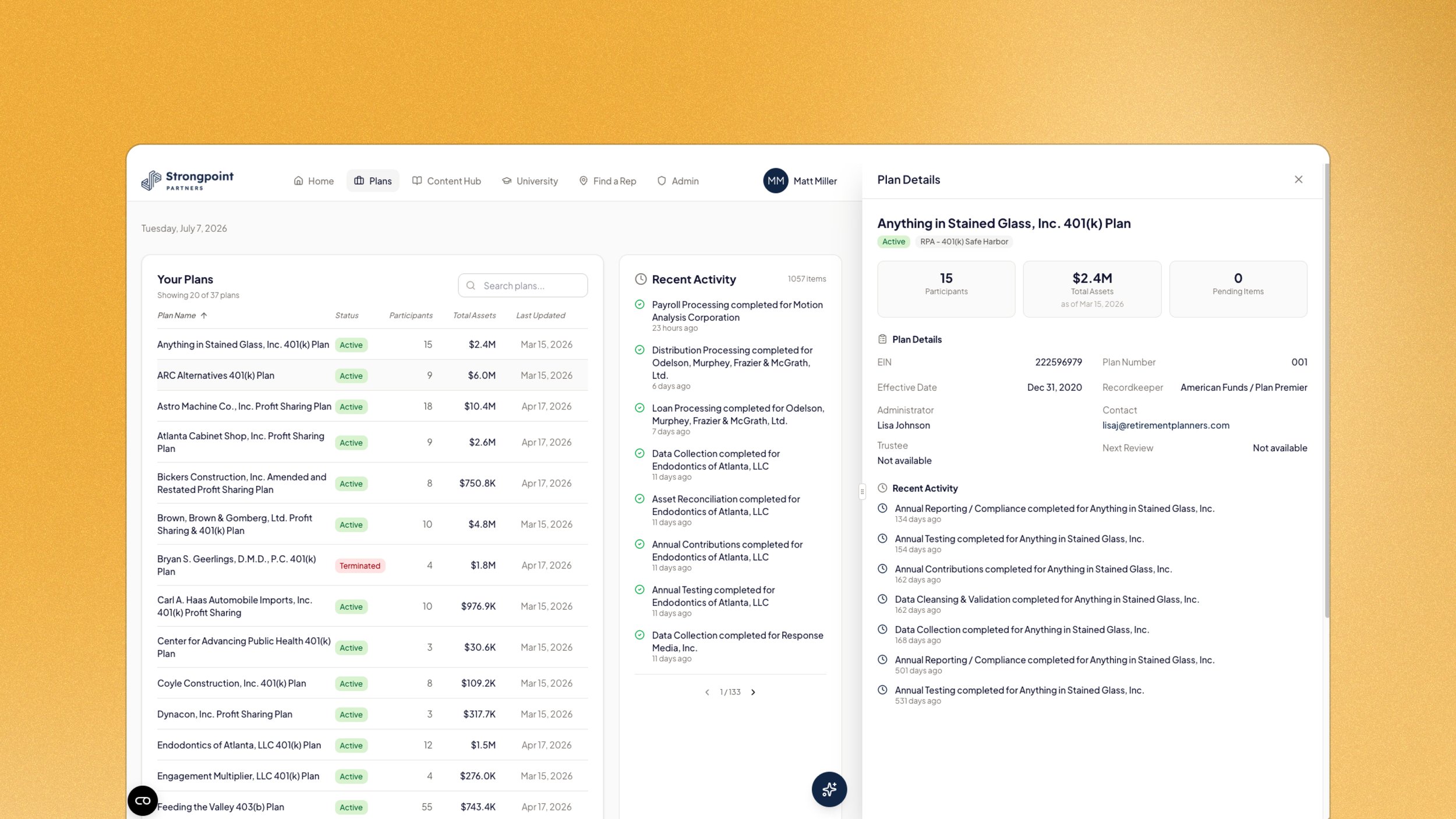Sort by Participants column header

411,316
